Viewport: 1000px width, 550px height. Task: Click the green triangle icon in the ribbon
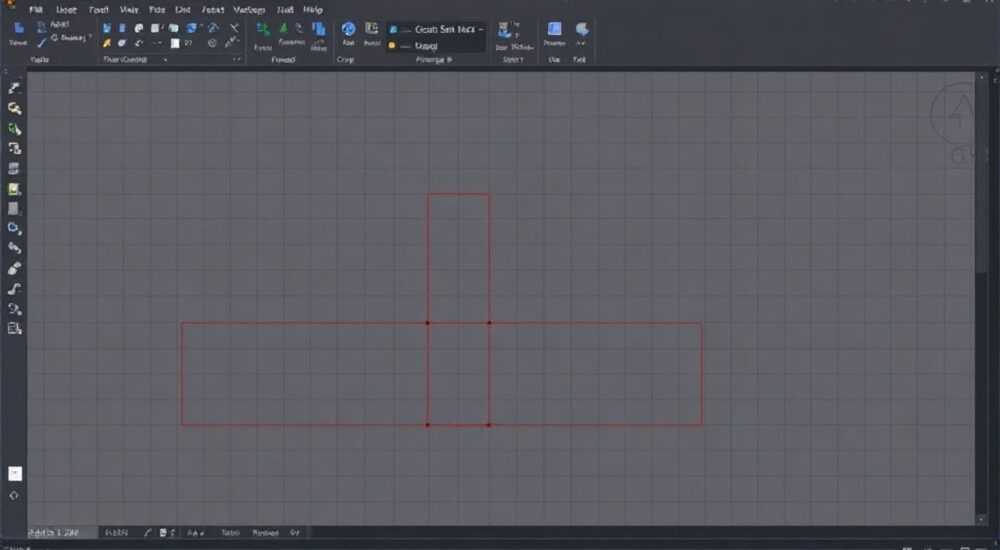pos(283,29)
